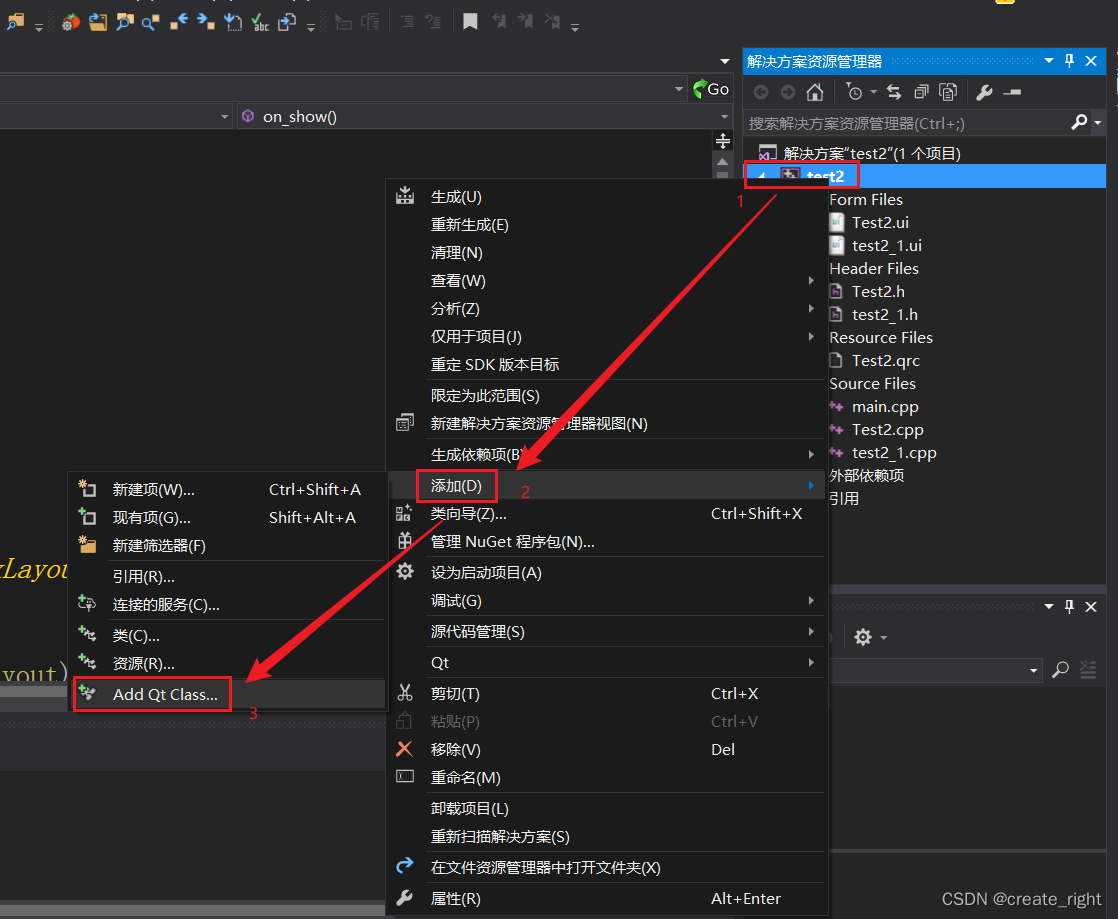The width and height of the screenshot is (1118, 919).
Task: Open Properties via the wrench icon
Action: click(x=985, y=91)
